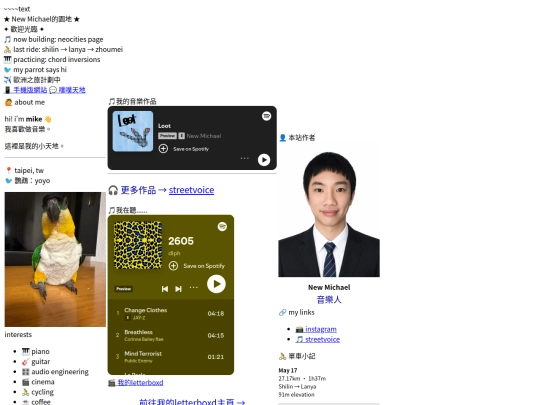
Task: Click the New Michael name under portrait
Action: coord(329,287)
